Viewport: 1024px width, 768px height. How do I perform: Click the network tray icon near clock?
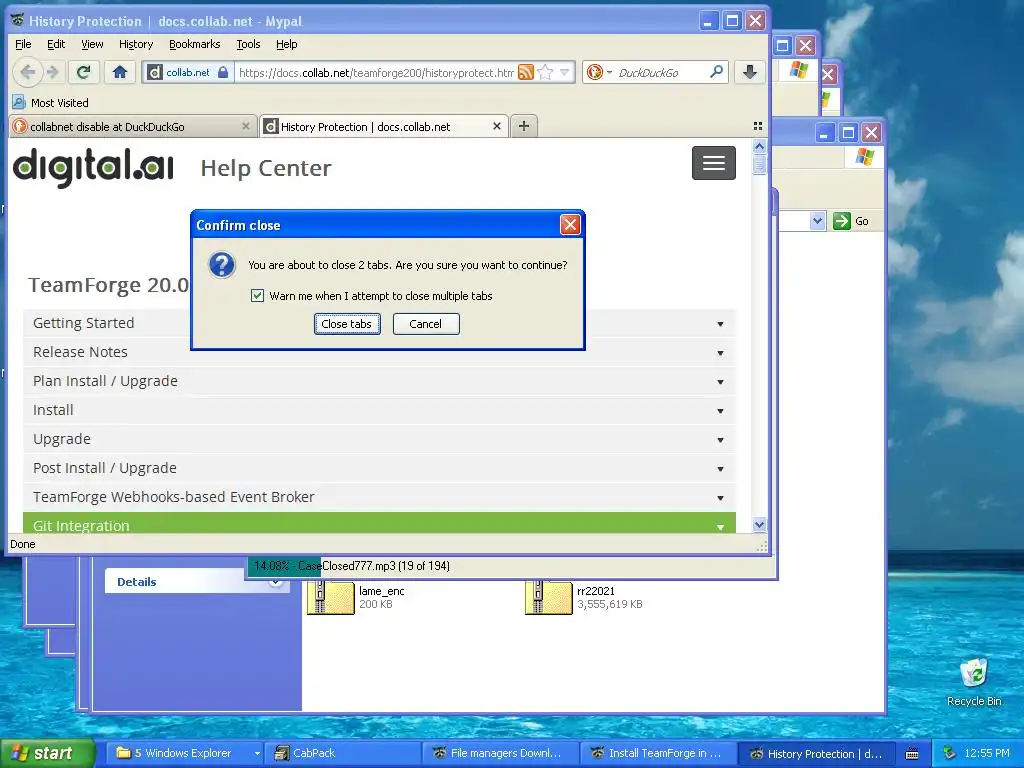950,753
